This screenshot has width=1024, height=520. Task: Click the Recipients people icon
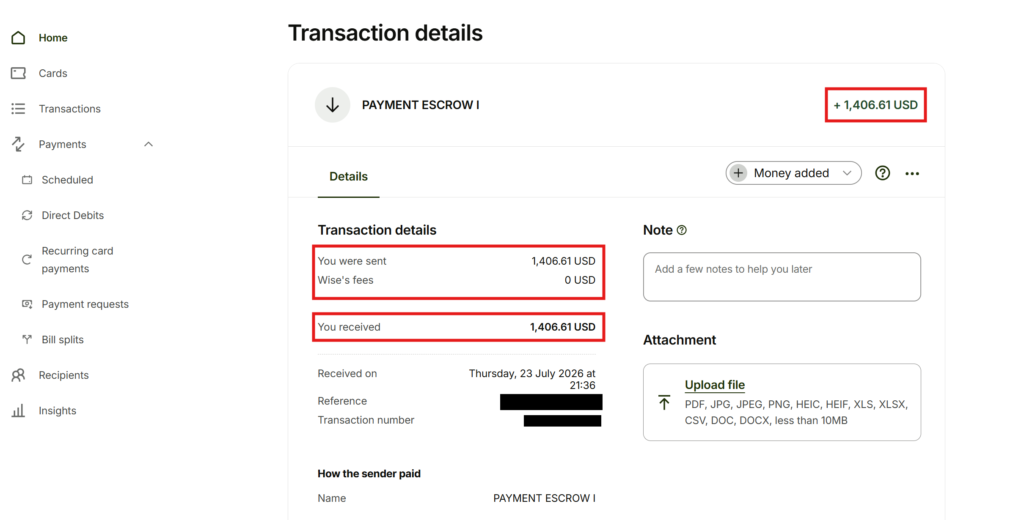click(x=18, y=375)
